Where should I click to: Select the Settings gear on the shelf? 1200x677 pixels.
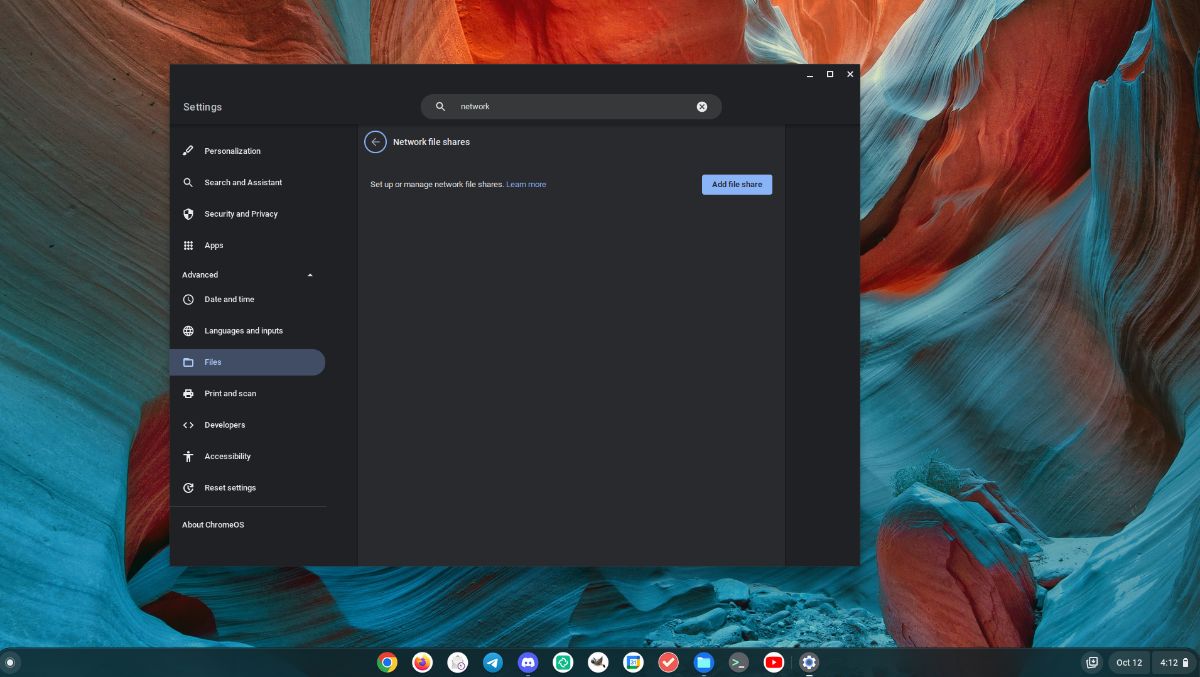coord(808,662)
